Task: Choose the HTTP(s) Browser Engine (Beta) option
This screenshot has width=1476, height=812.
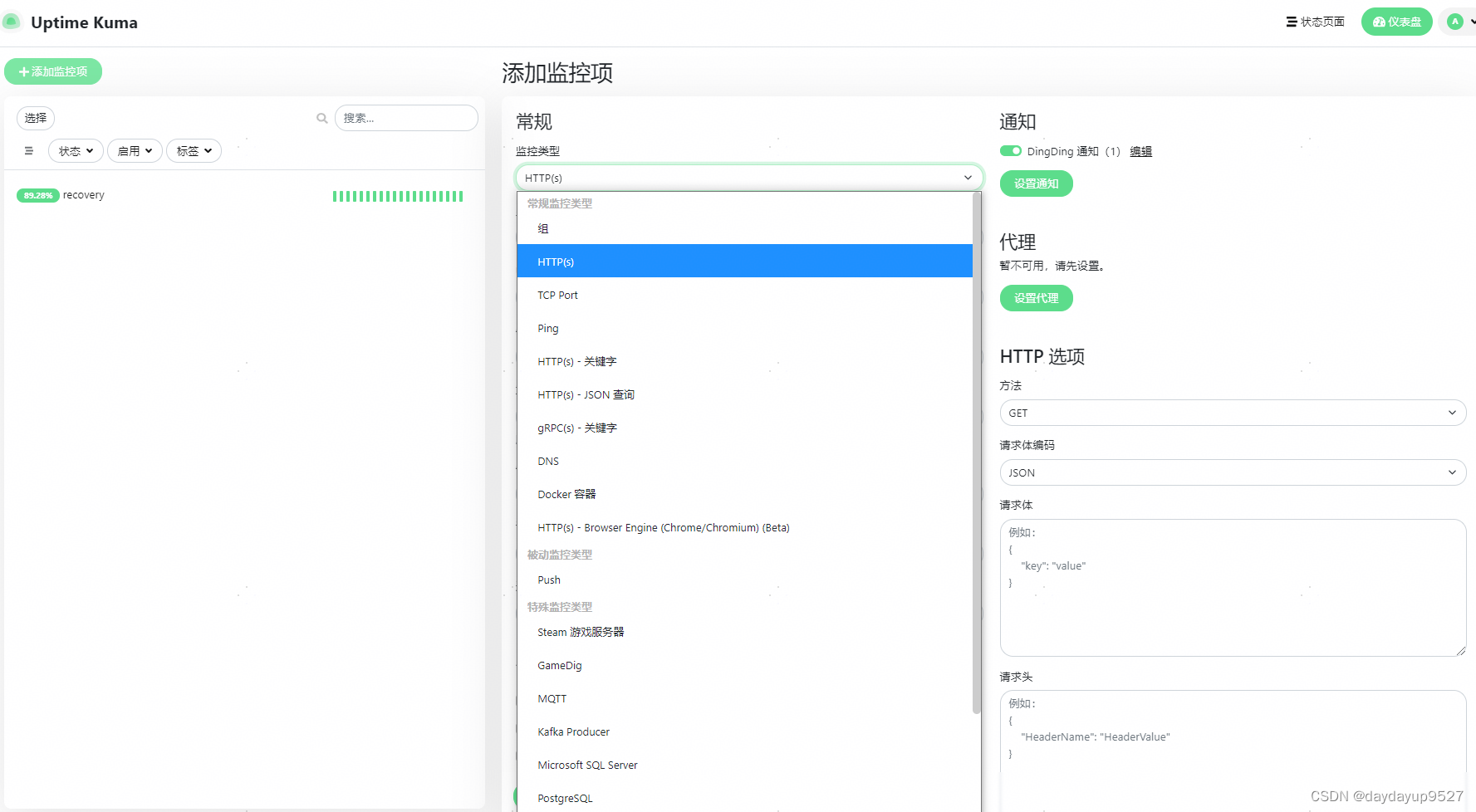Action: (744, 527)
